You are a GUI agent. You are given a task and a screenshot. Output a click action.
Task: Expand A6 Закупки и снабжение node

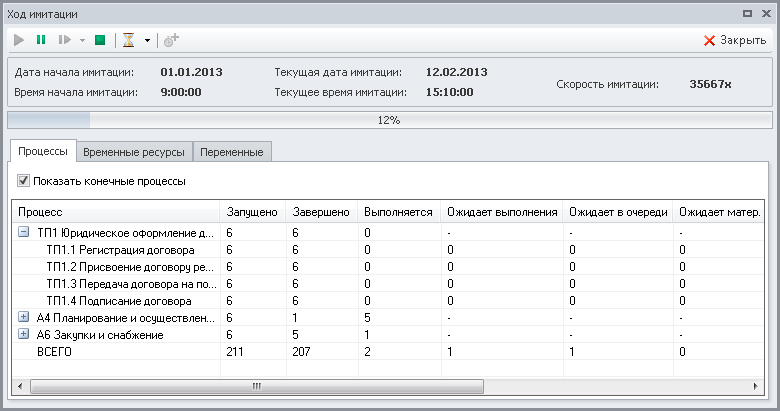(x=24, y=334)
